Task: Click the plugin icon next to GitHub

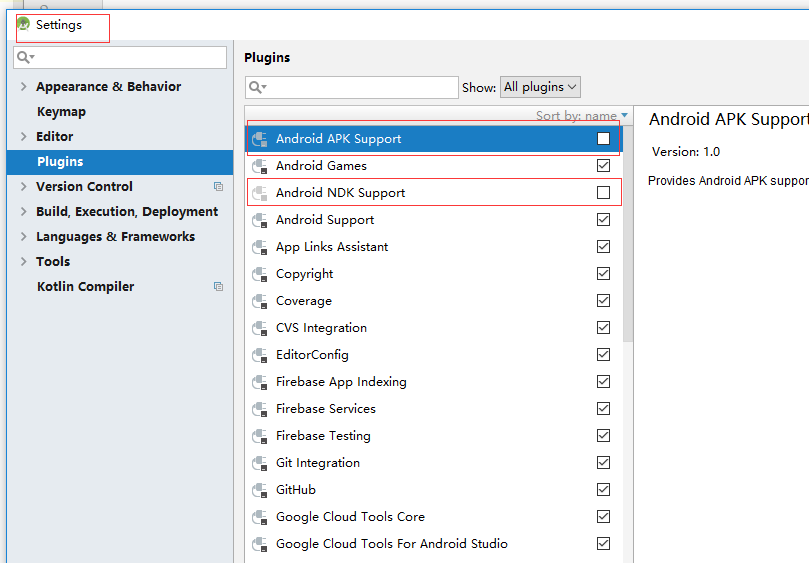Action: [x=260, y=490]
